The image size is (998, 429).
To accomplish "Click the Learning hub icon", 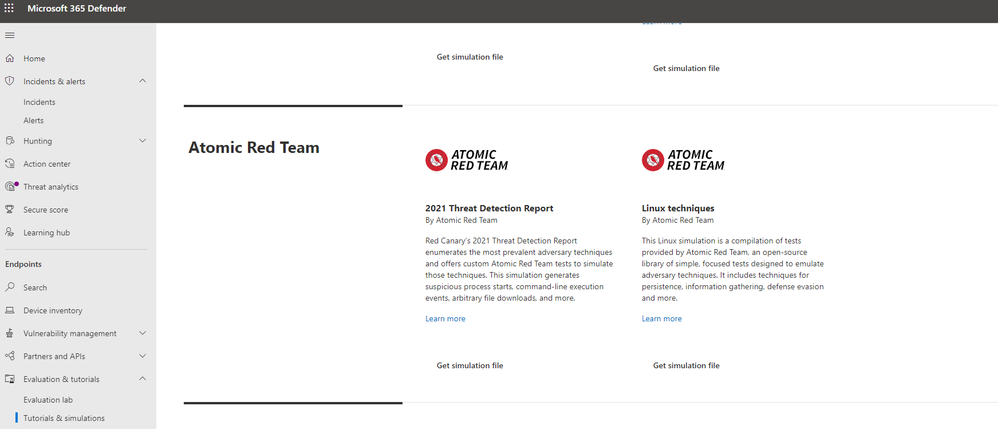I will 10,232.
